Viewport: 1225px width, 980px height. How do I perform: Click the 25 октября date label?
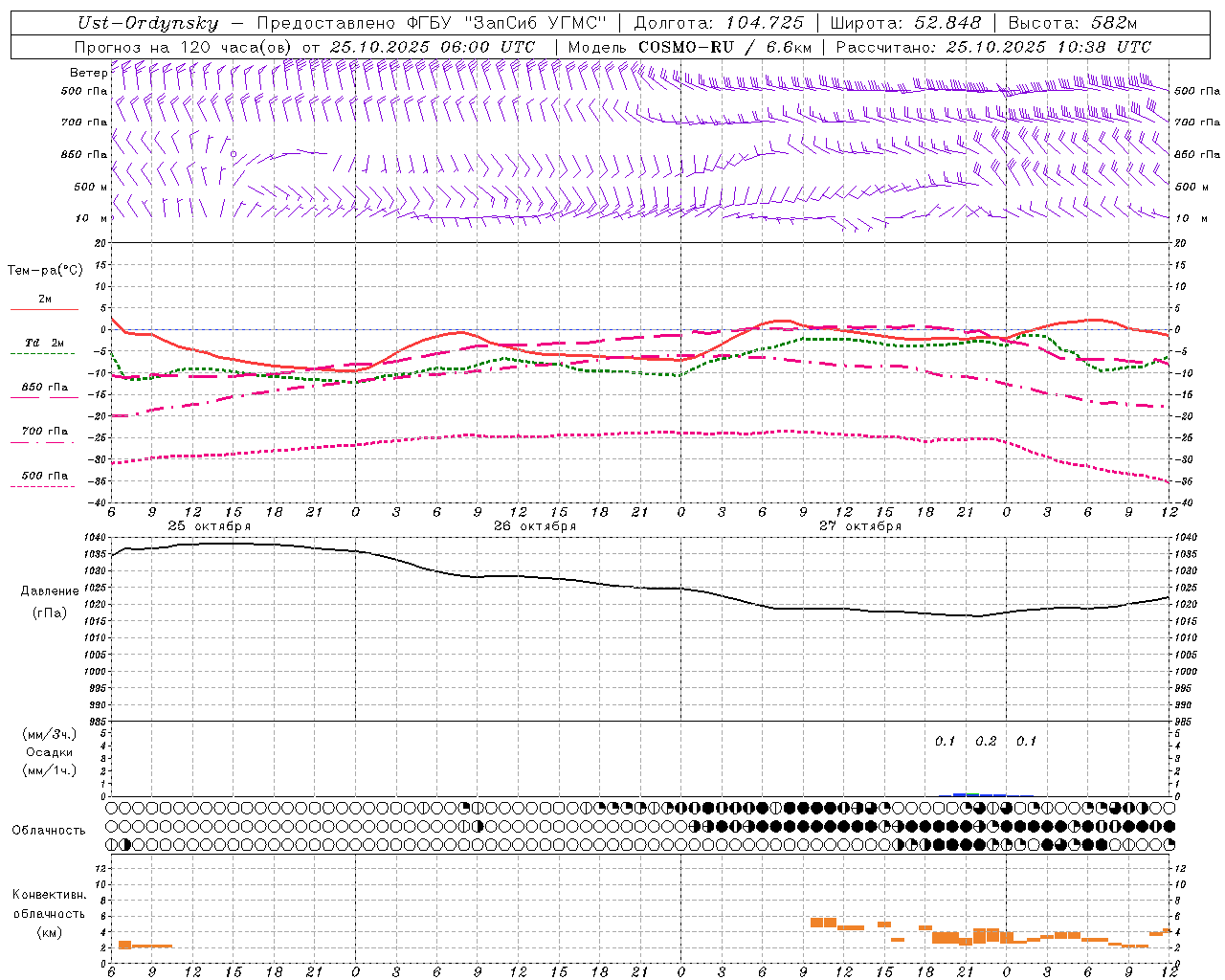click(x=210, y=526)
